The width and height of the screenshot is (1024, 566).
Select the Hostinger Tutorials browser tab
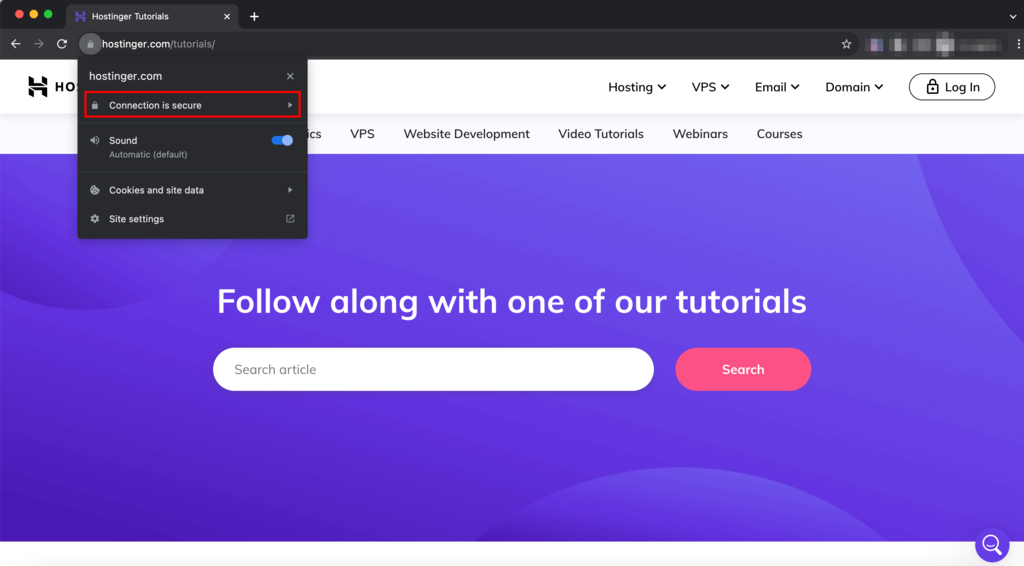(x=152, y=16)
